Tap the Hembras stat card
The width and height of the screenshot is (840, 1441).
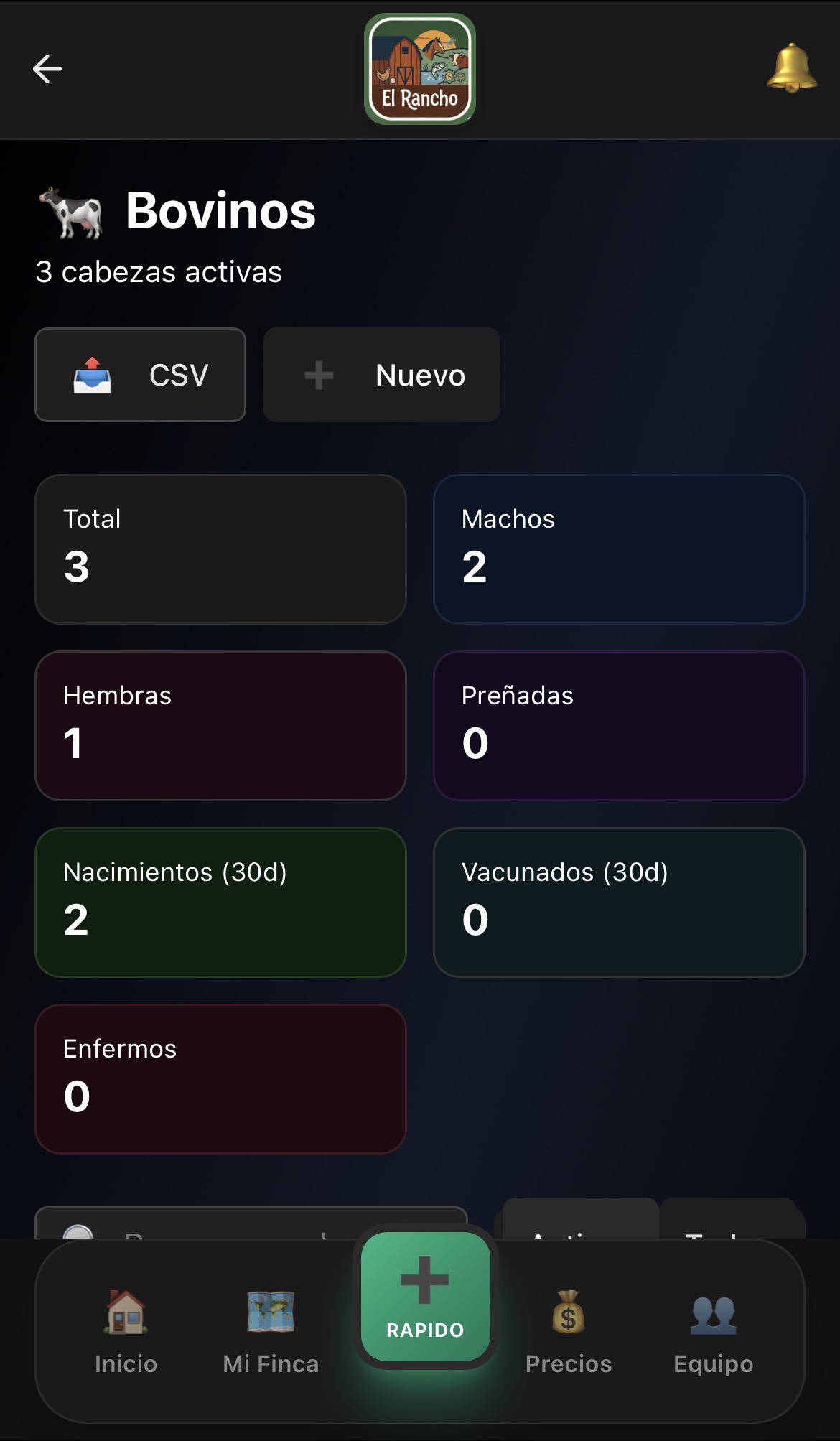[220, 726]
